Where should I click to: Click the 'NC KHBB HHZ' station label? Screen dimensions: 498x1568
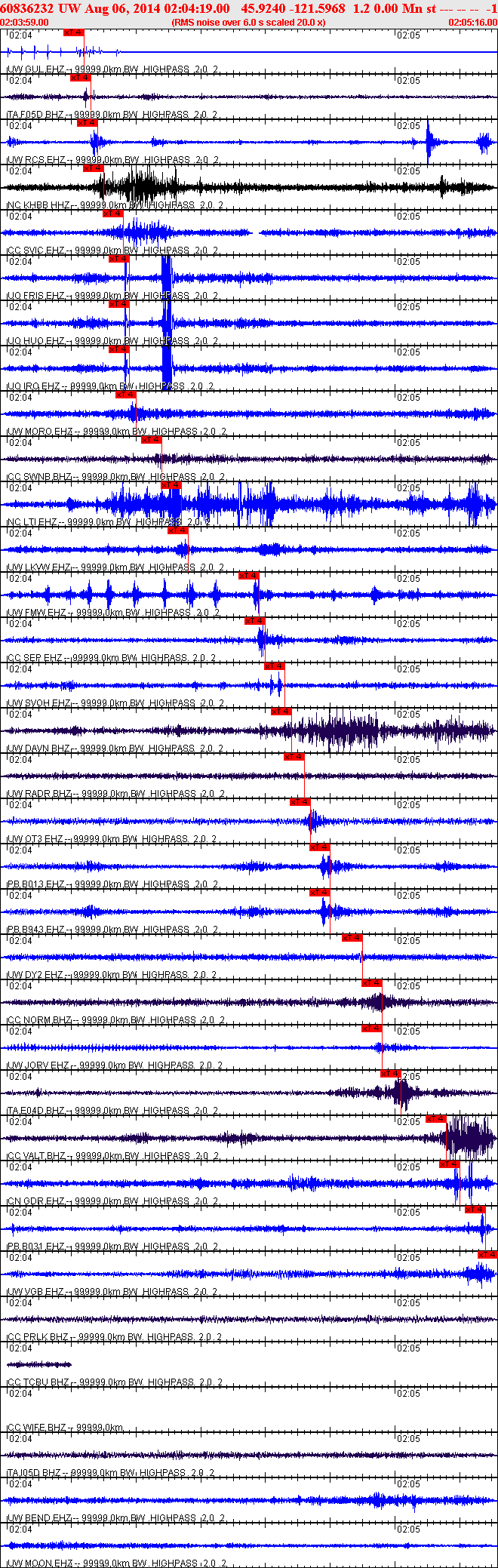click(38, 205)
